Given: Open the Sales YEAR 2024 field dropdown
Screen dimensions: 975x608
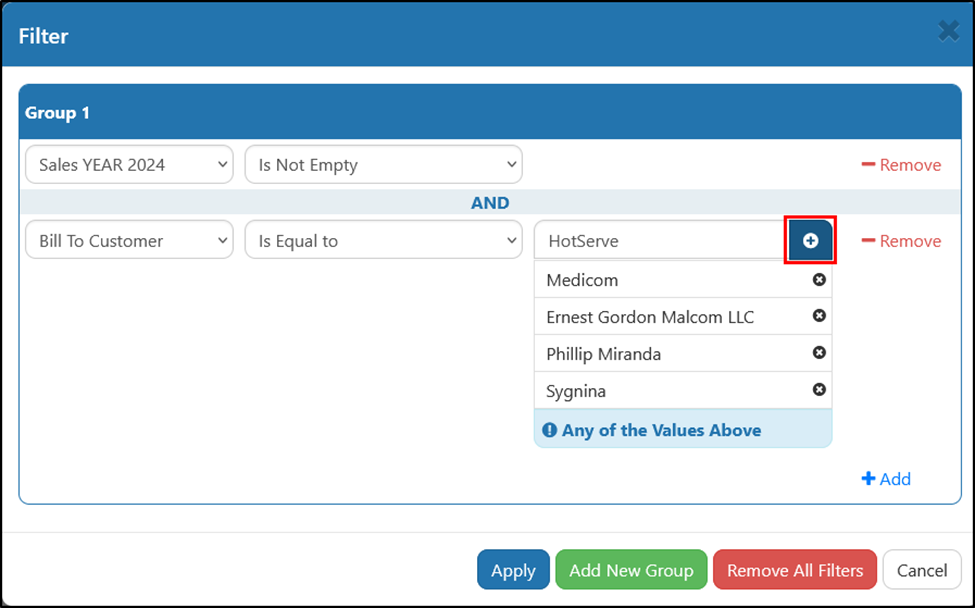Looking at the screenshot, I should [129, 165].
